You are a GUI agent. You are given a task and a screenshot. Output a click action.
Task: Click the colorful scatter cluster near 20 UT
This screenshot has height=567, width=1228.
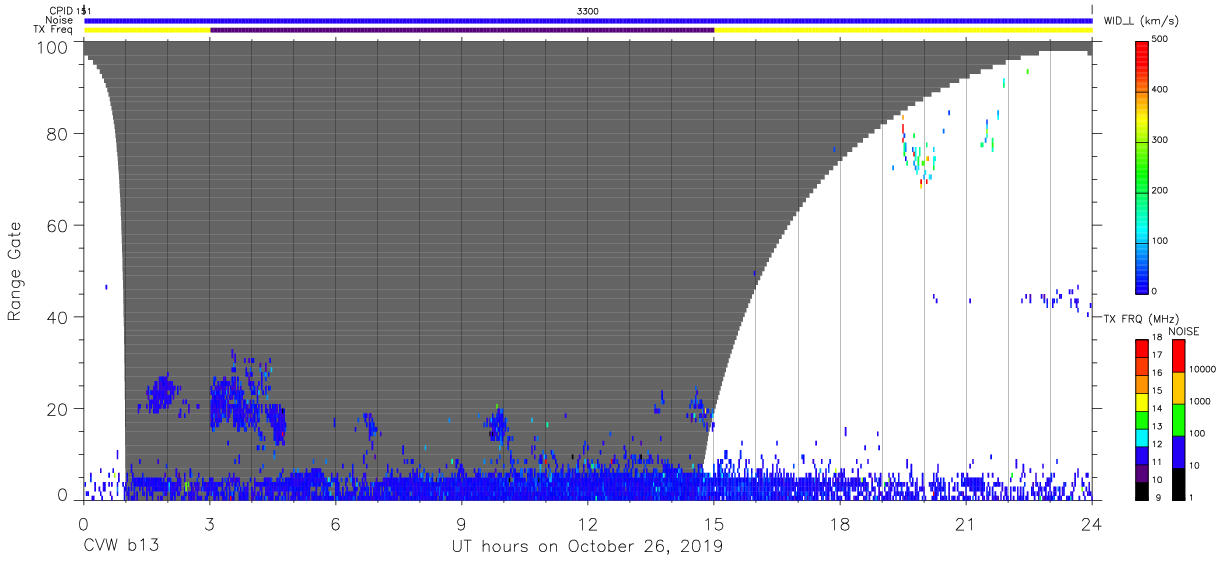(x=918, y=152)
